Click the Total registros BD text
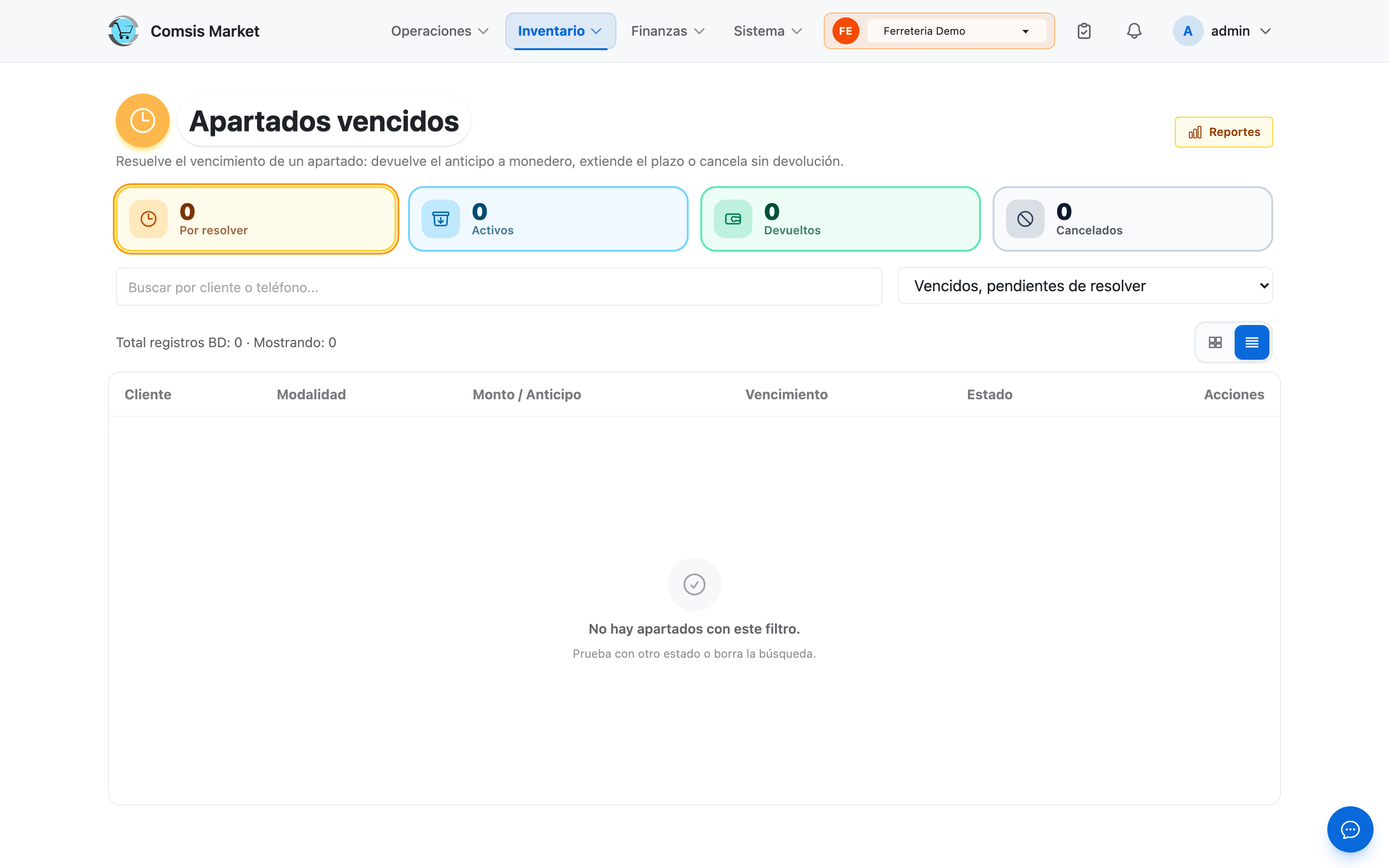Screen dimensions: 1389x868 pos(226,342)
